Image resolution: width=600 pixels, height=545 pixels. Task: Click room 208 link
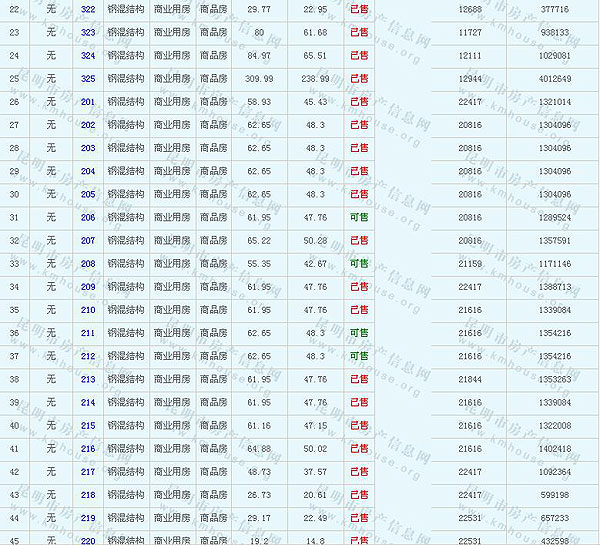click(x=88, y=263)
